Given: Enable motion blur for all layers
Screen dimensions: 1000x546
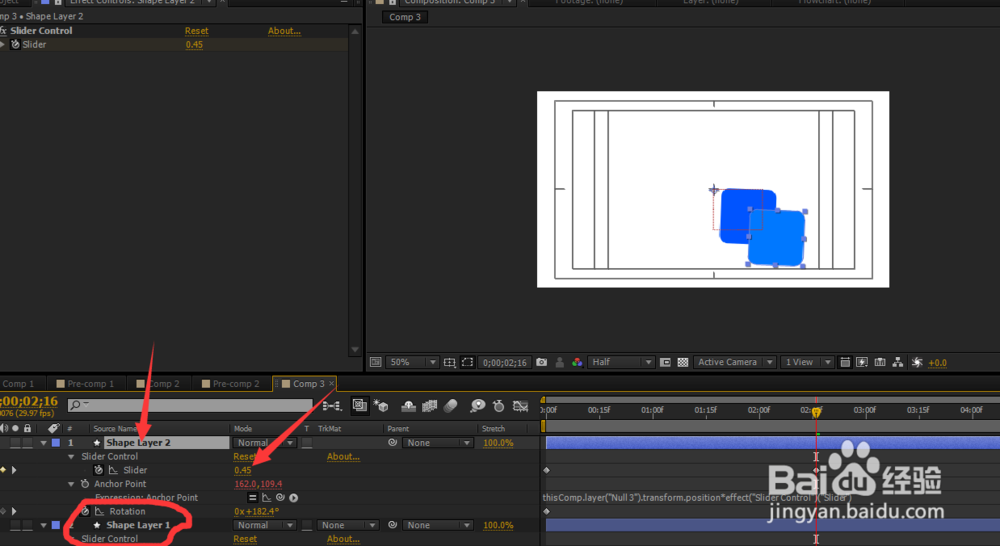Looking at the screenshot, I should tap(450, 406).
